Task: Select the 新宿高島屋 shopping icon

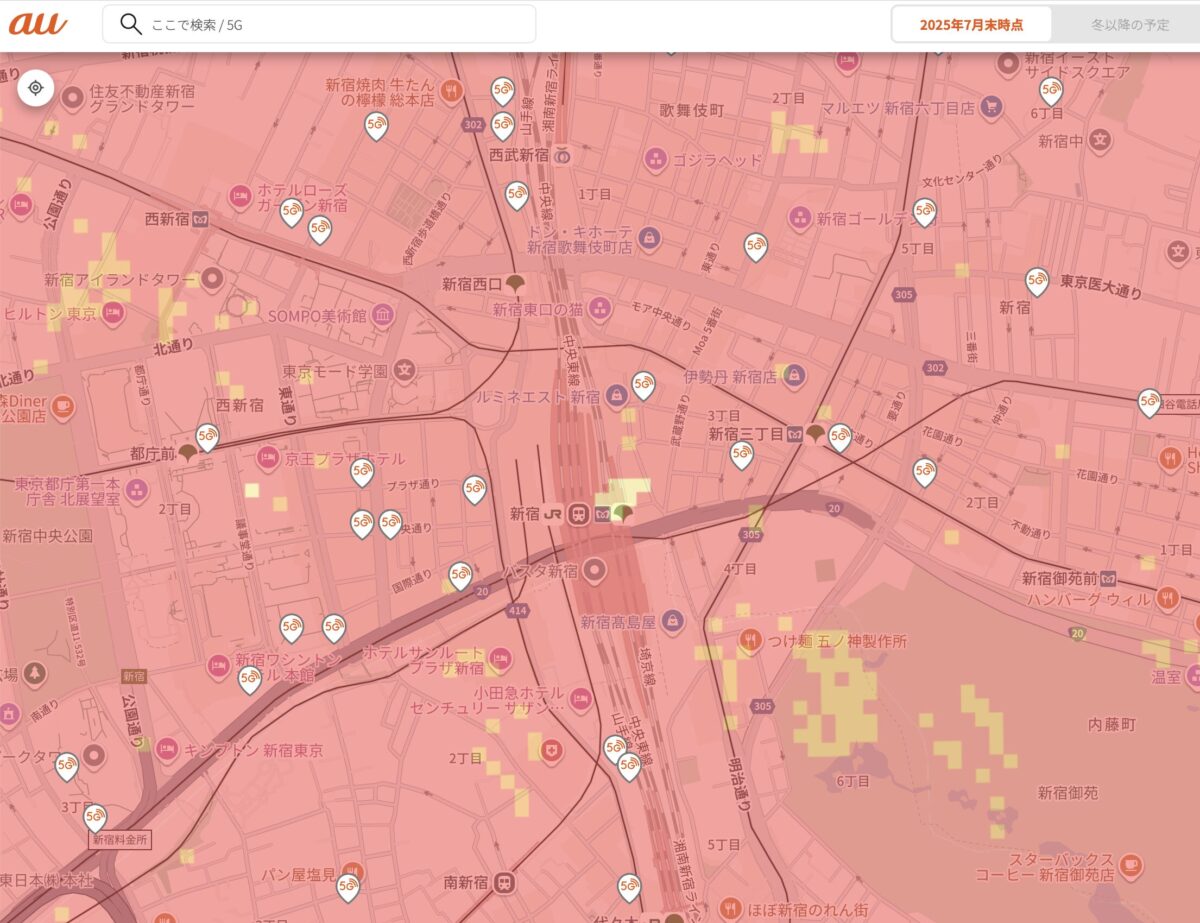Action: [x=672, y=621]
